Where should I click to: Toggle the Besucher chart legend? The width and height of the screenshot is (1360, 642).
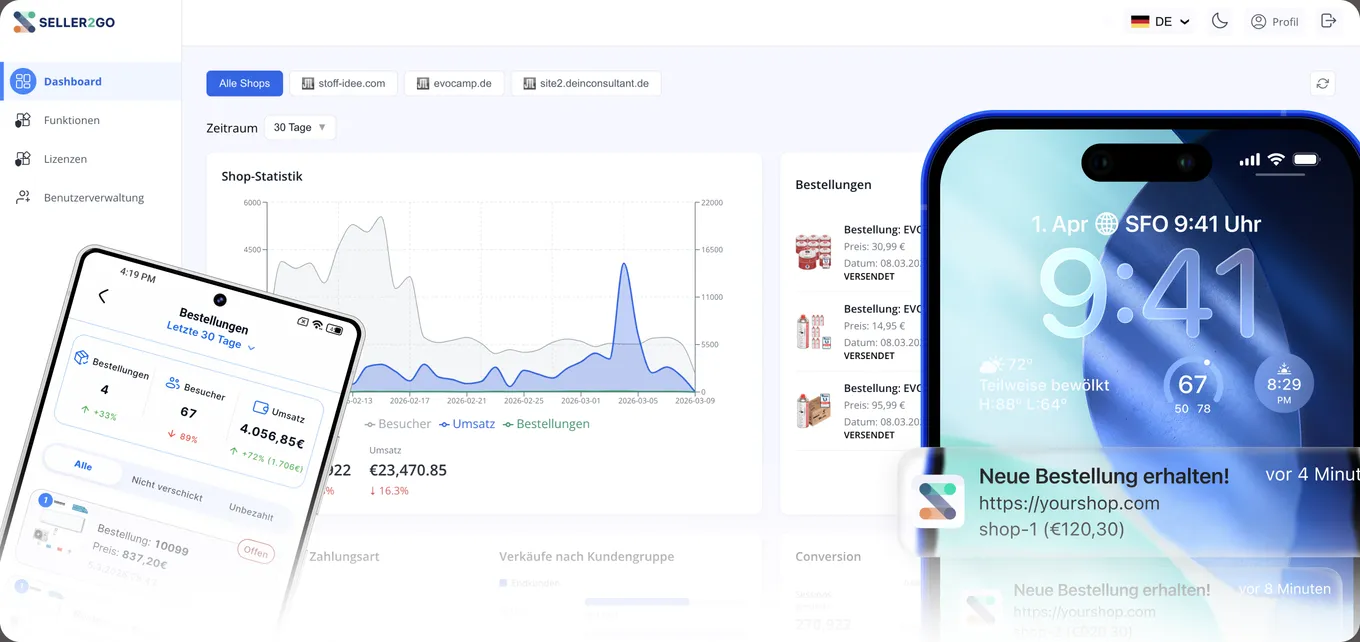(398, 424)
